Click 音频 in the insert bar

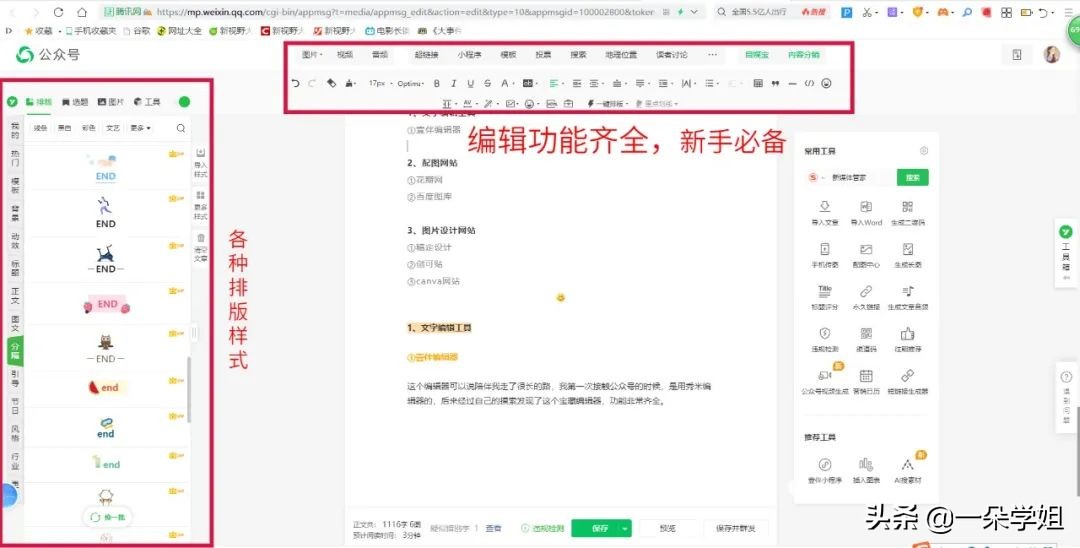(380, 54)
